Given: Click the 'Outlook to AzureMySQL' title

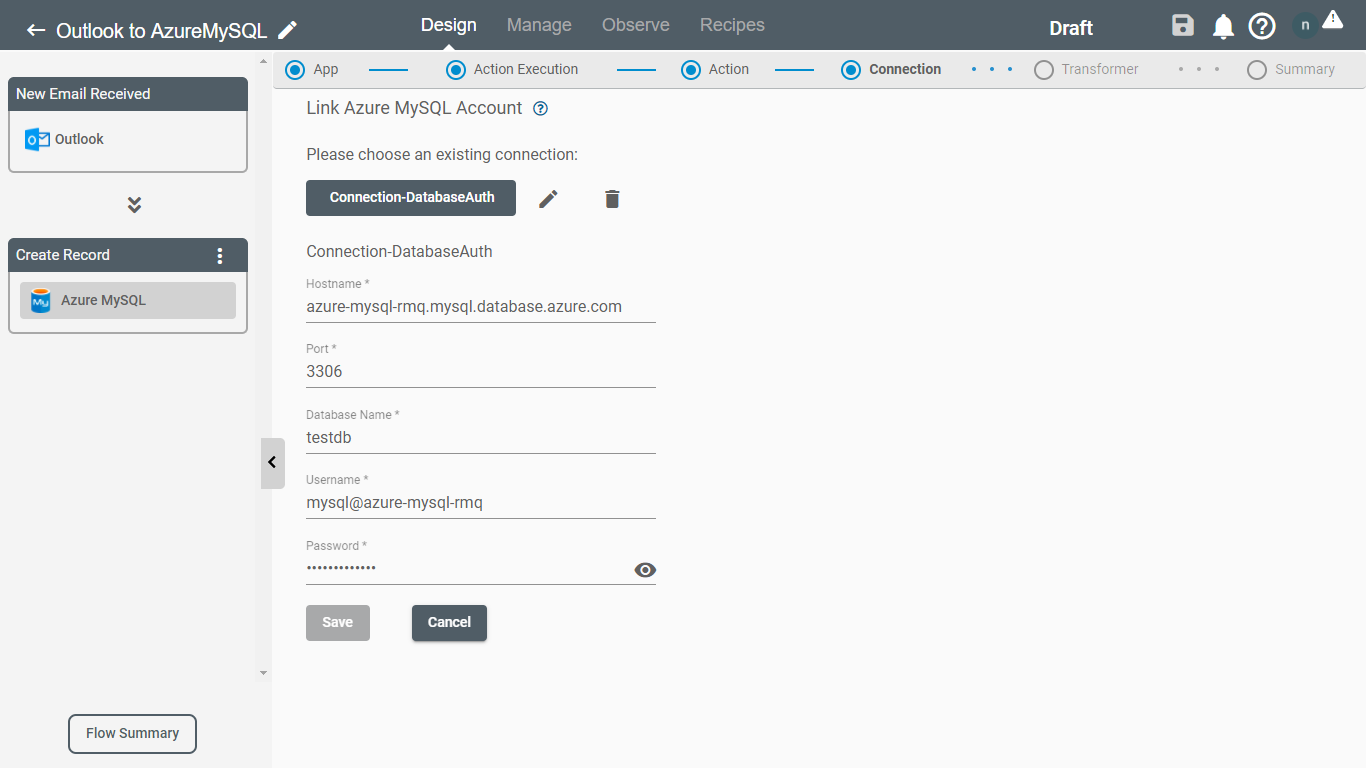Looking at the screenshot, I should tap(161, 31).
